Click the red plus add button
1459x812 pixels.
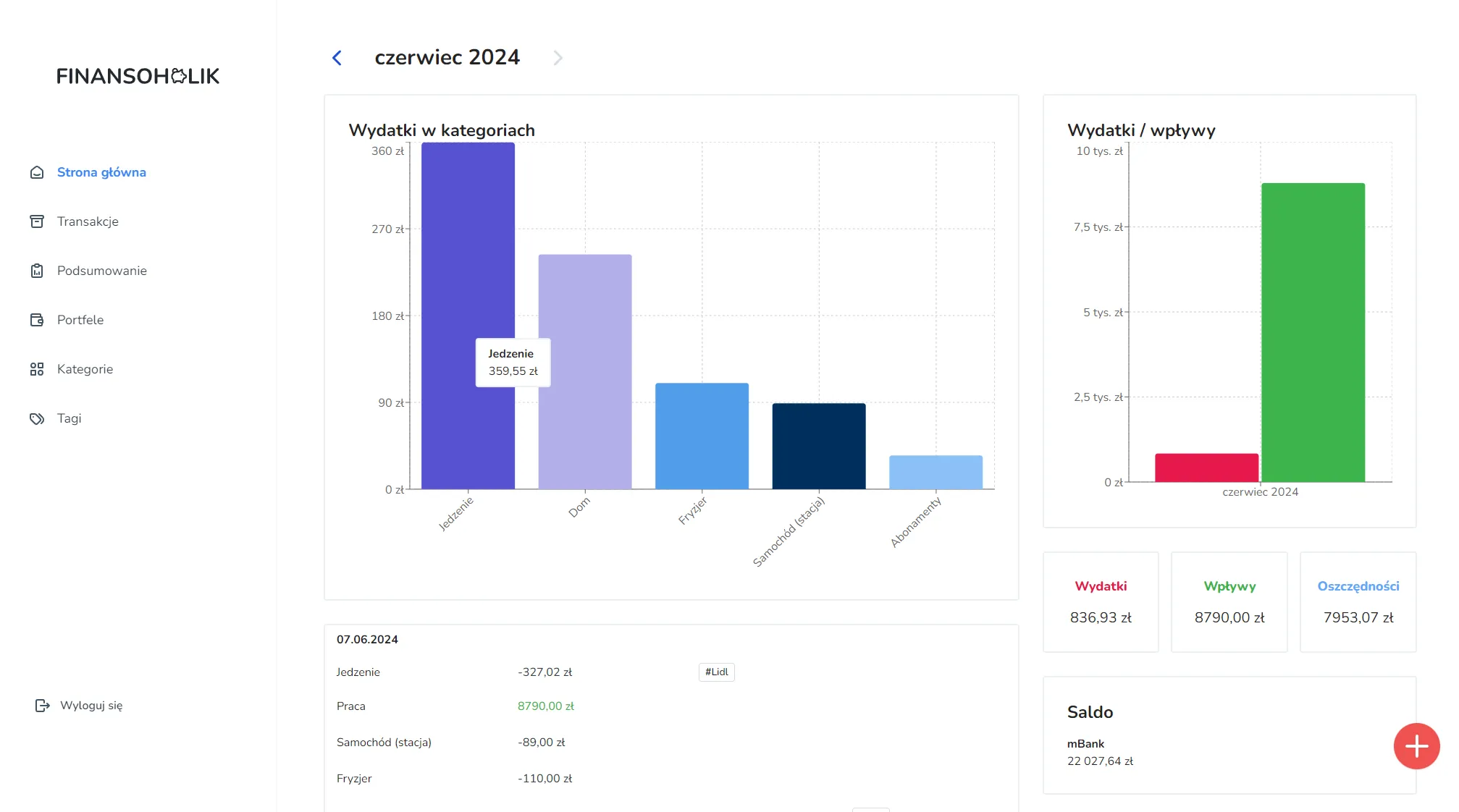pyautogui.click(x=1416, y=746)
